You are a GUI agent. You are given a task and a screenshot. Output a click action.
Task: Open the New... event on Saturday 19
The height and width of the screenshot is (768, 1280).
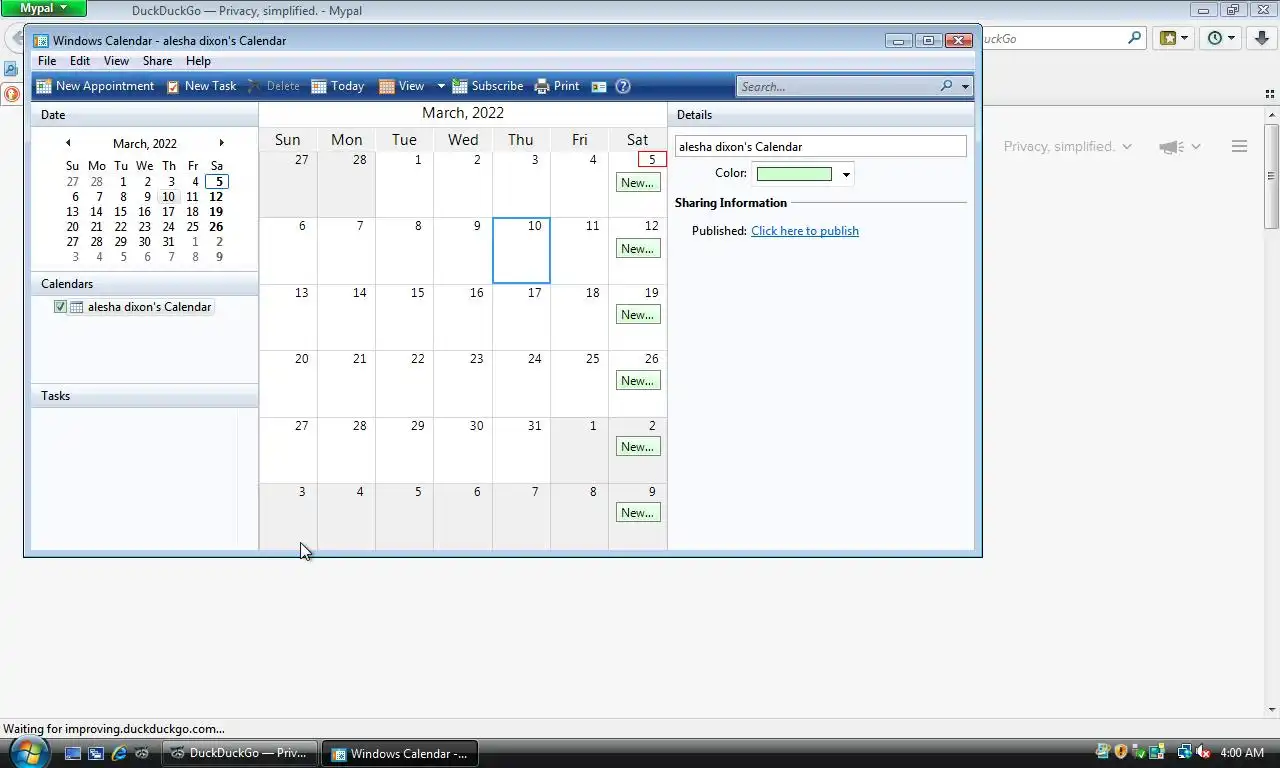click(637, 315)
